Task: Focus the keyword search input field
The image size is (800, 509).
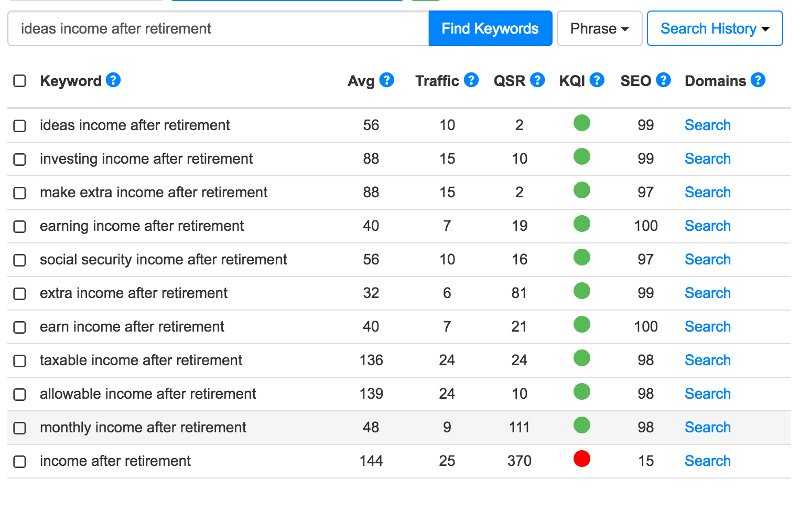Action: (x=218, y=29)
